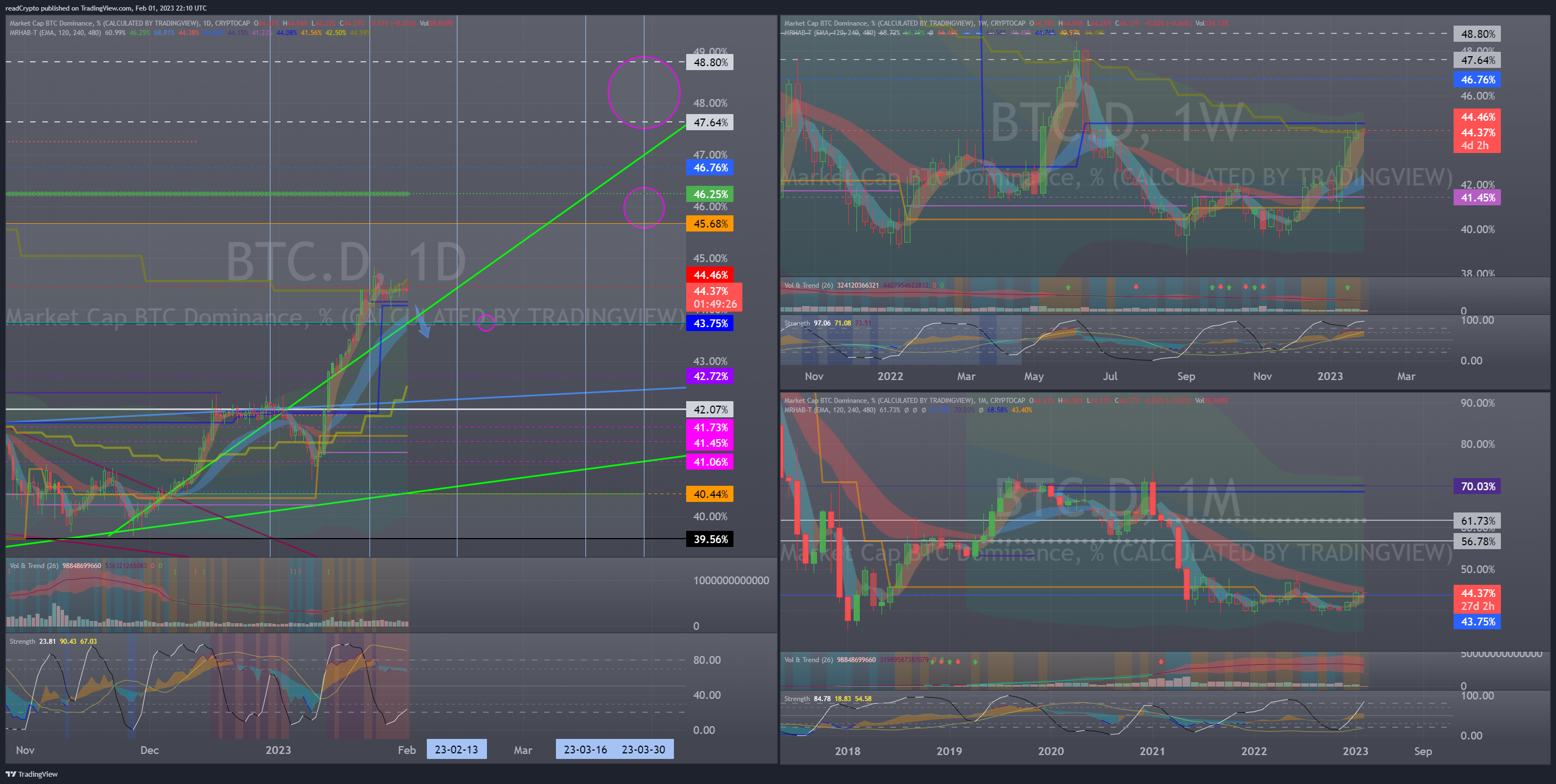
Task: Click the magenta 41.73% price label
Action: click(x=710, y=427)
